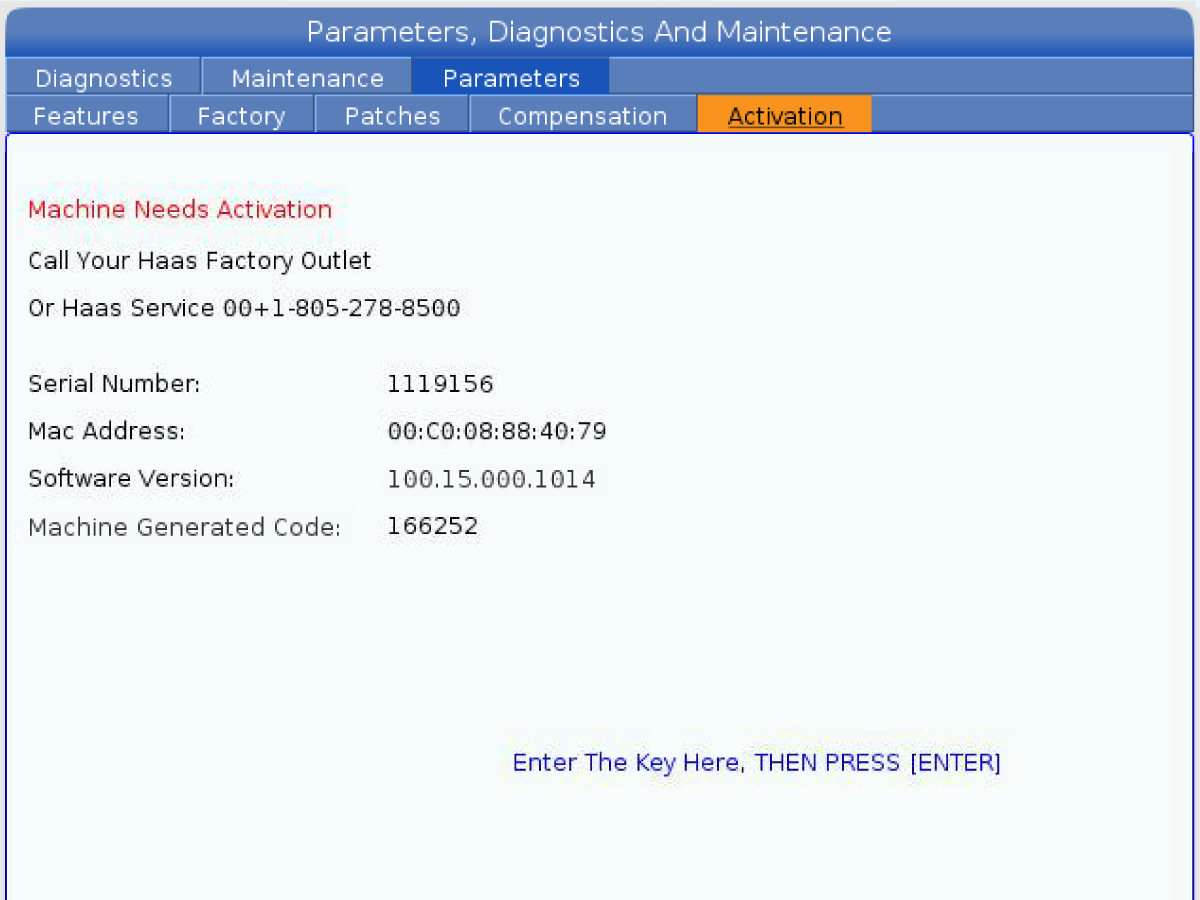Click the 'Enter The Key Here' prompt

[757, 763]
